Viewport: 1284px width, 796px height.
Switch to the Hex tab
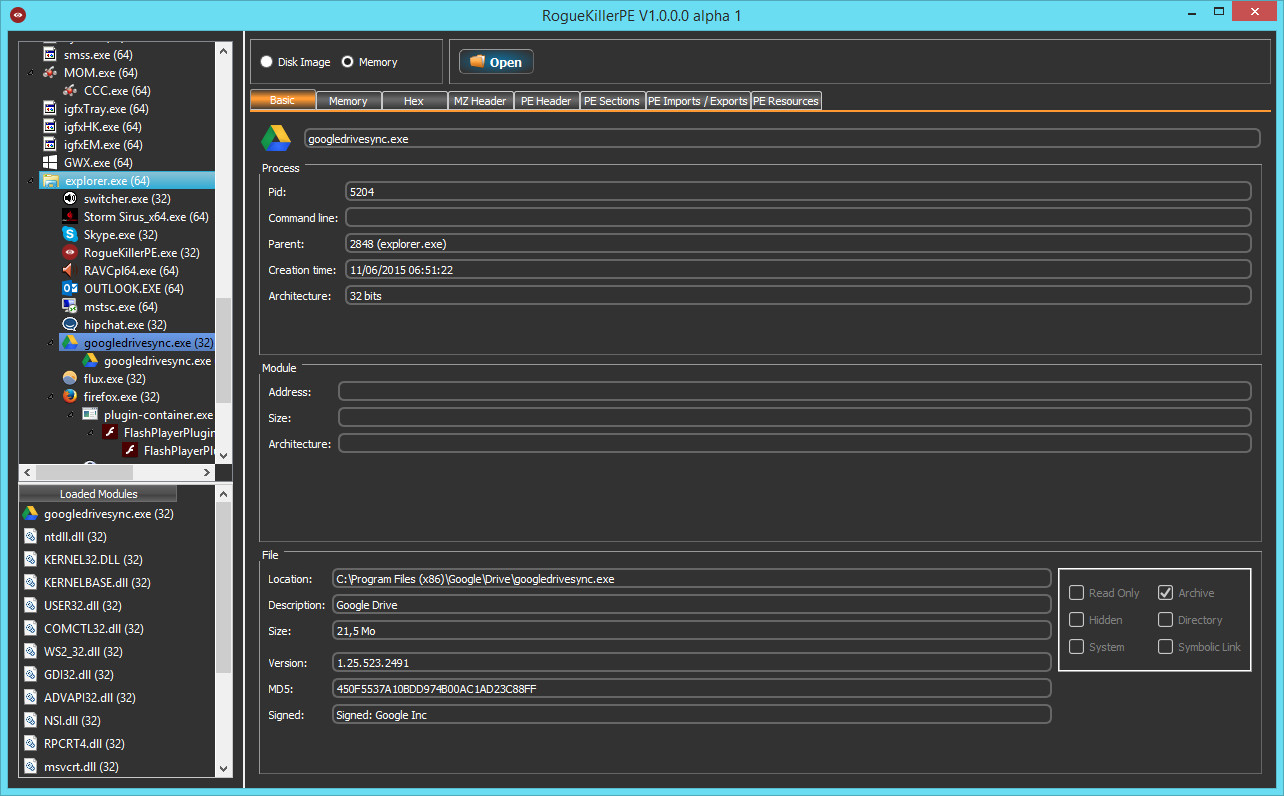click(413, 101)
